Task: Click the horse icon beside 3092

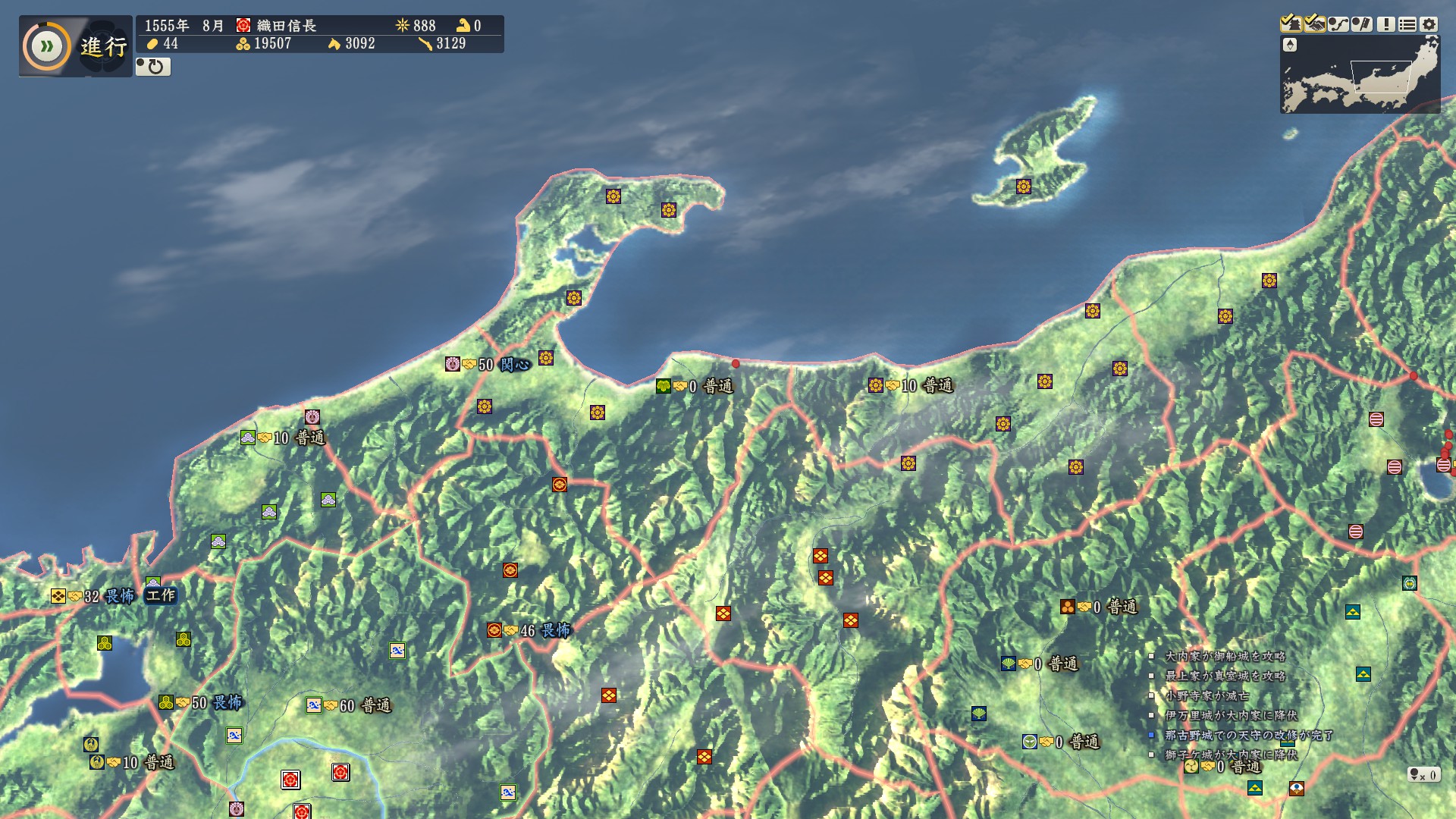Action: pos(334,44)
